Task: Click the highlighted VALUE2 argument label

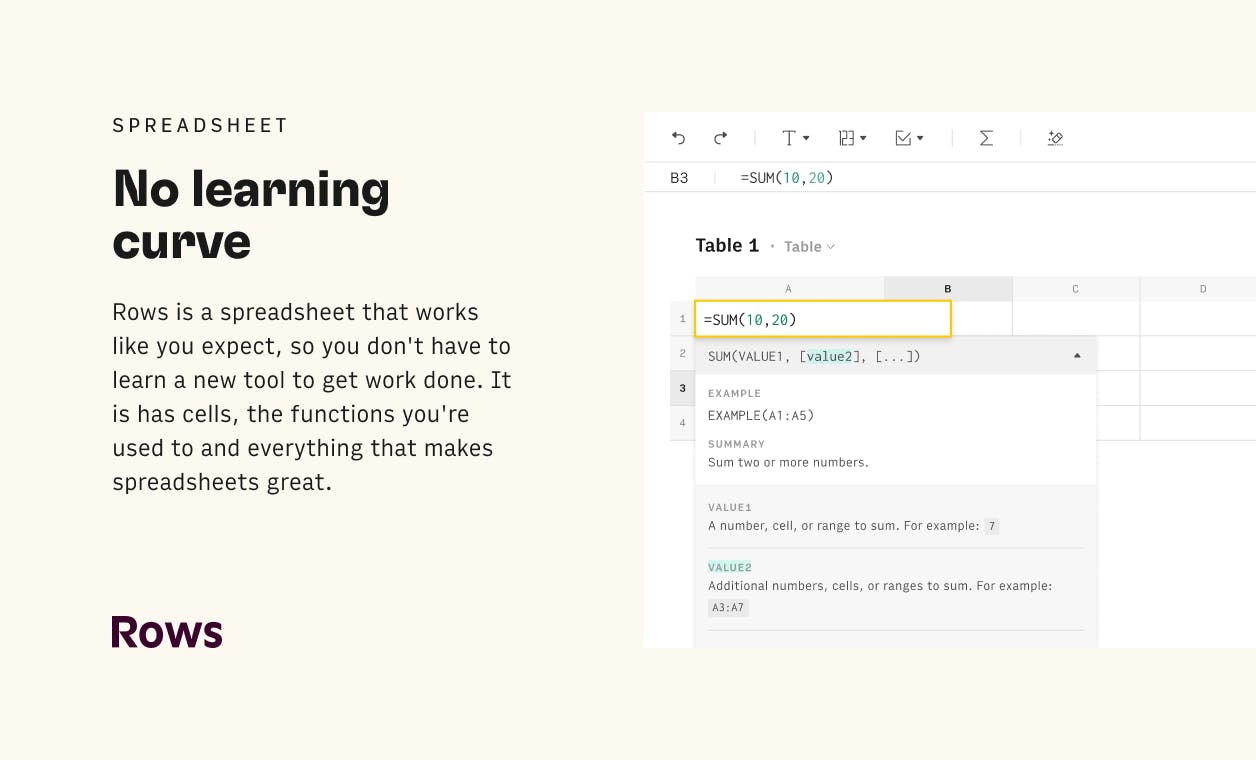Action: pos(729,567)
